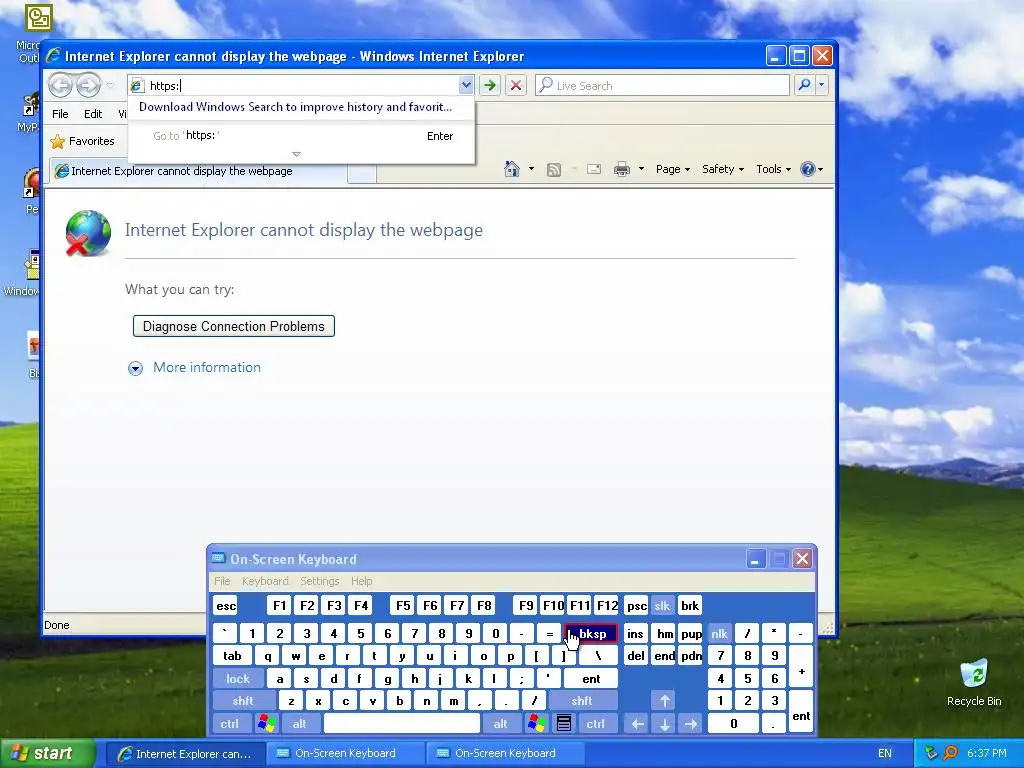Viewport: 1024px width, 768px height.
Task: Open the Tools dropdown menu
Action: [x=773, y=169]
